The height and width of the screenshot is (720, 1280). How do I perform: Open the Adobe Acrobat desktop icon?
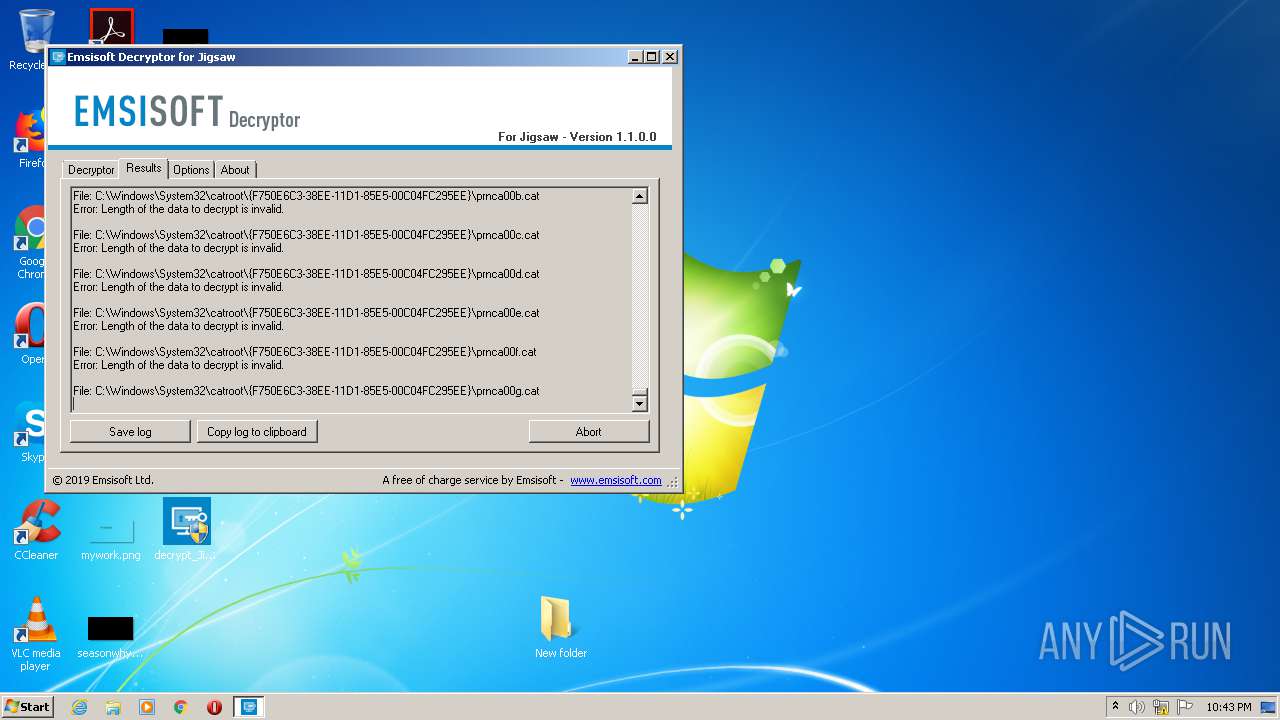[111, 27]
